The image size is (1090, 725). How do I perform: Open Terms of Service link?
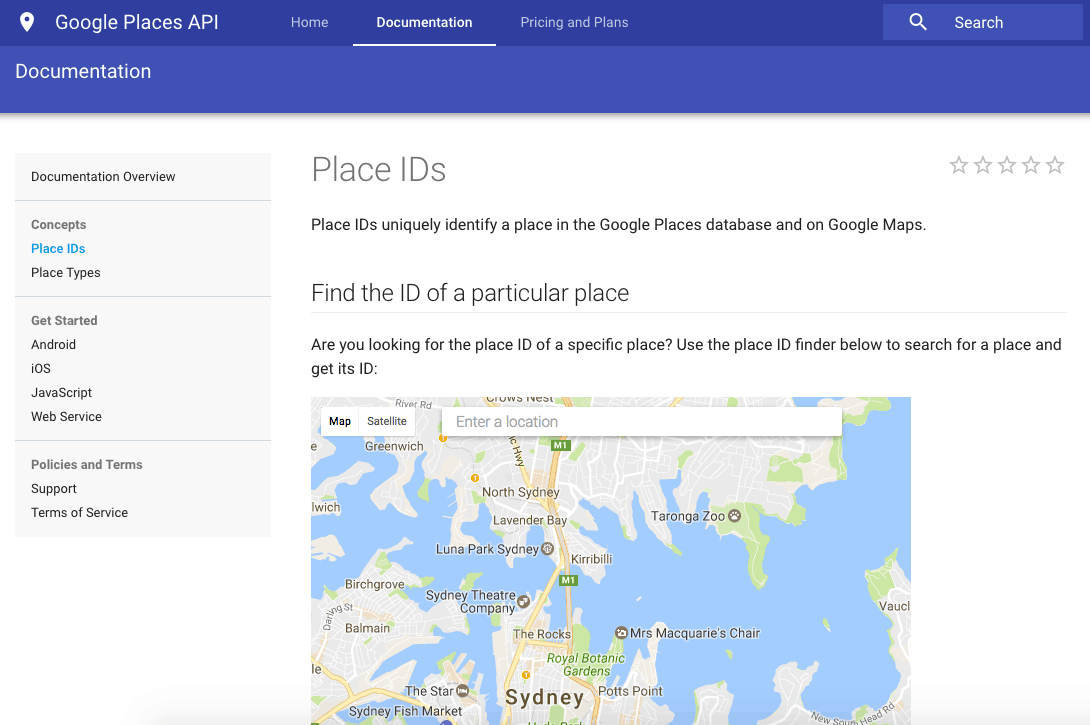[79, 512]
